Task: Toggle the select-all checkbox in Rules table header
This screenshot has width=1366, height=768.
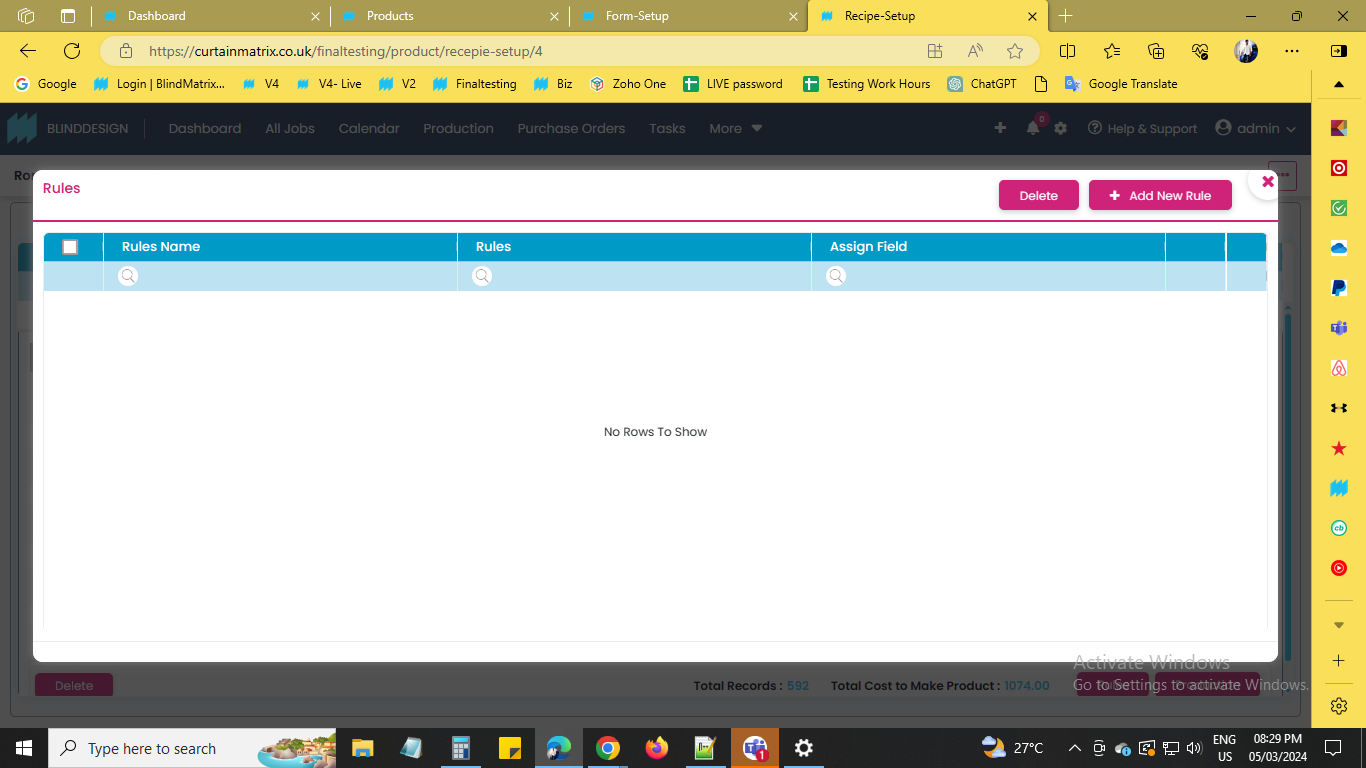Action: tap(70, 247)
